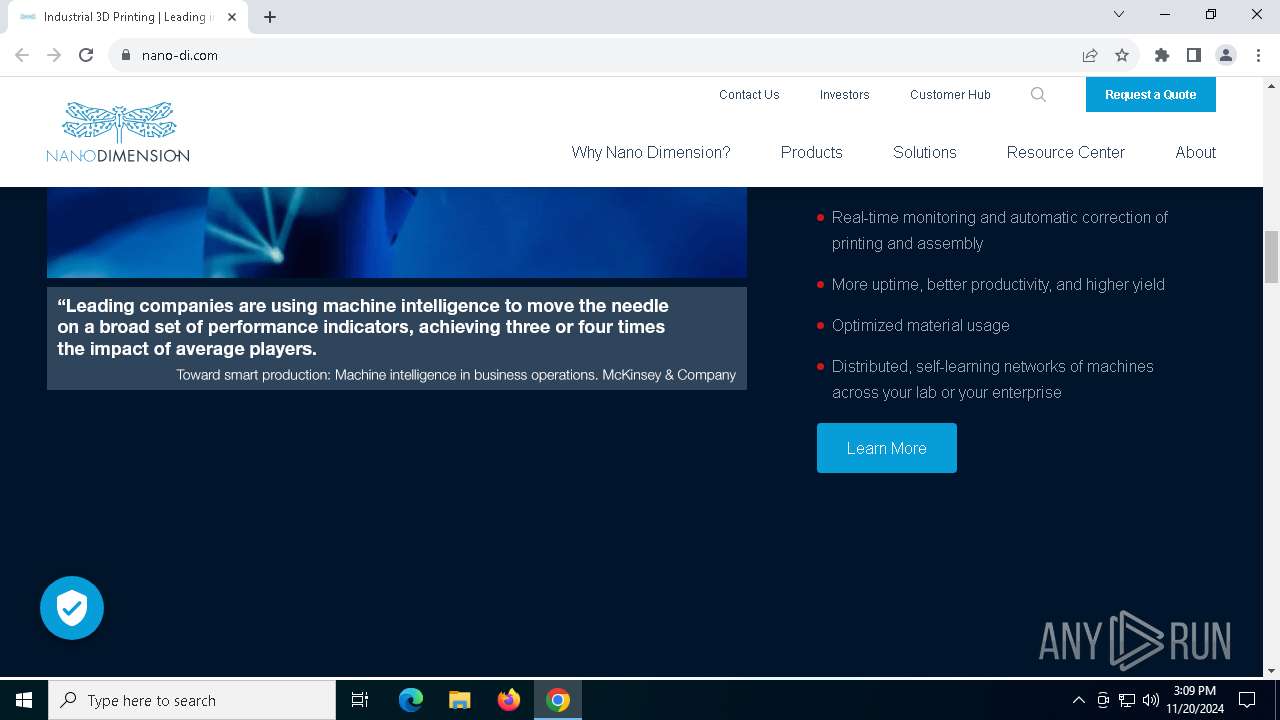Open the About menu
The height and width of the screenshot is (720, 1280).
pos(1196,152)
